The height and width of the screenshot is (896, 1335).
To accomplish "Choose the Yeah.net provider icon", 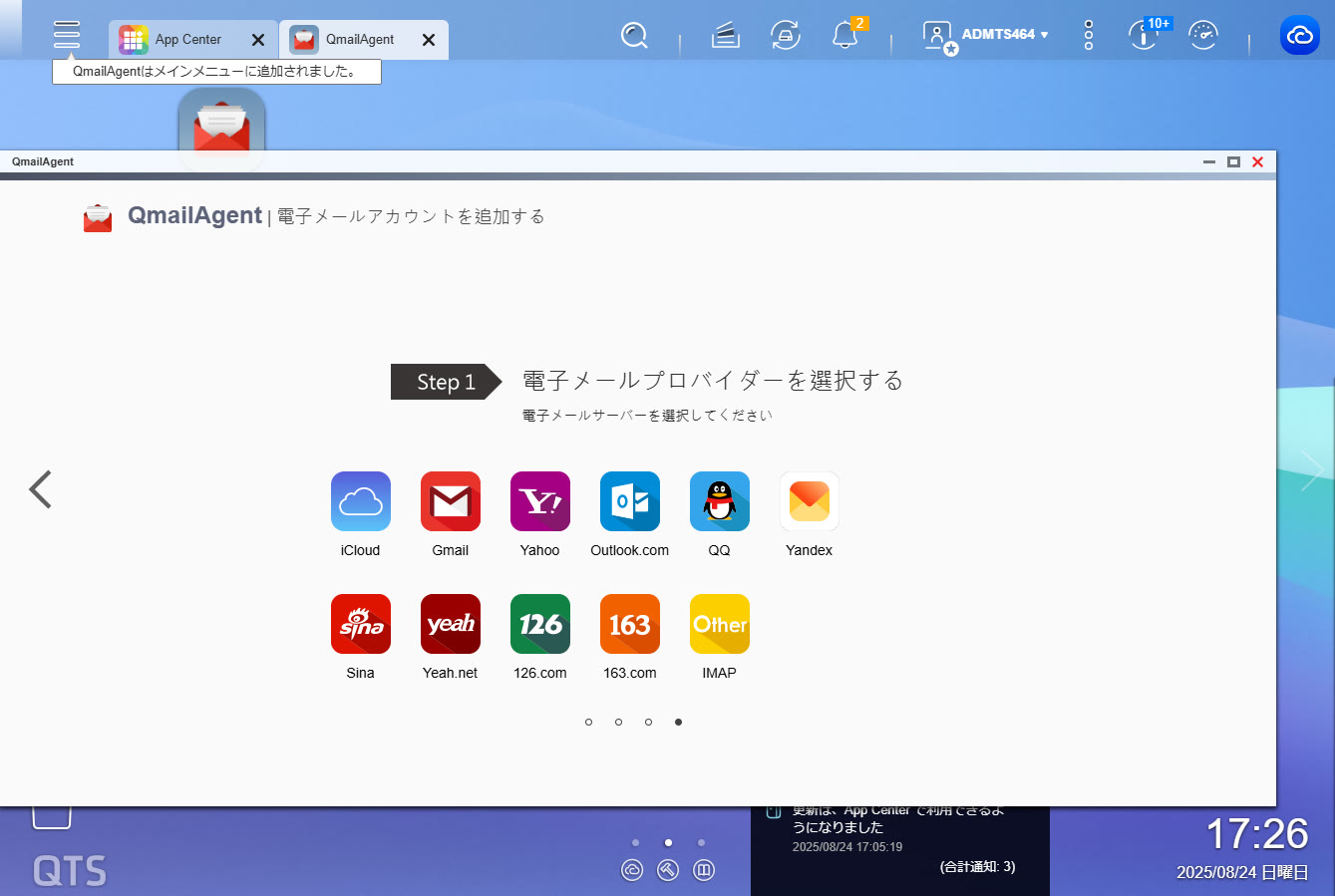I will [450, 624].
